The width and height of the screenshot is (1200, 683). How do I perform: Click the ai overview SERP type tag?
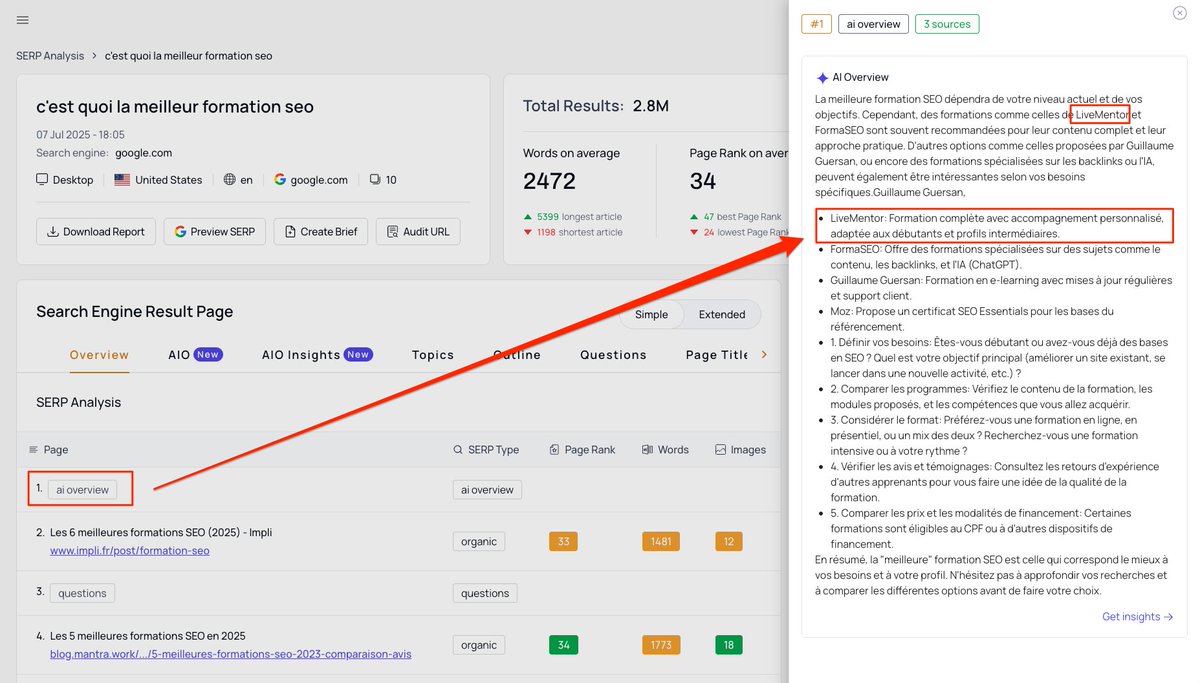coord(487,490)
